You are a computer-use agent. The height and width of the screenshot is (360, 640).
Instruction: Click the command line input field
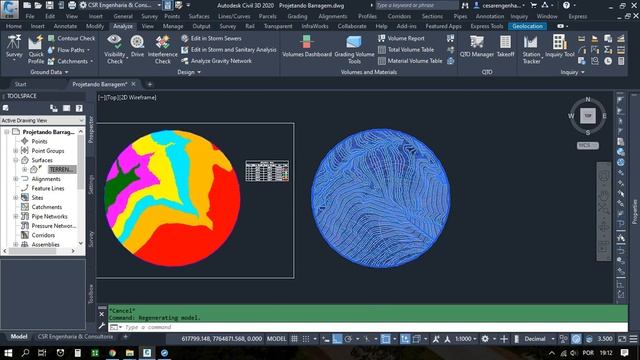(x=367, y=327)
